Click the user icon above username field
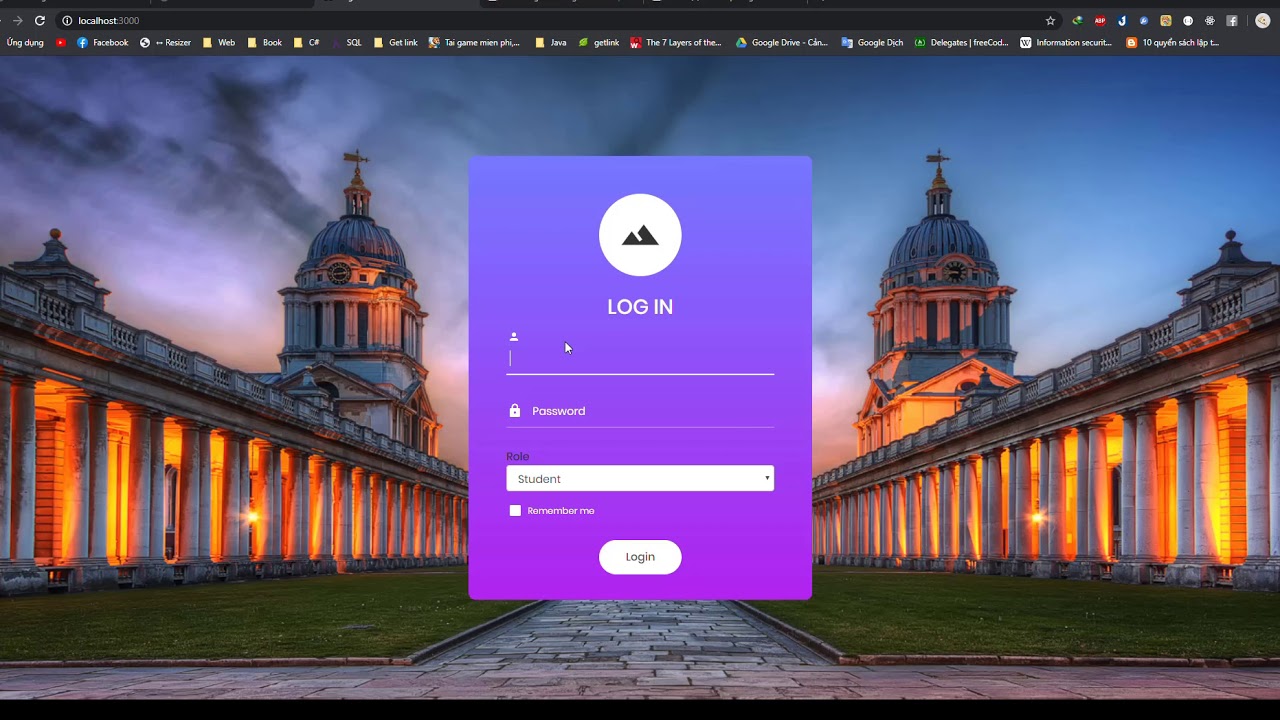1280x720 pixels. pyautogui.click(x=514, y=337)
